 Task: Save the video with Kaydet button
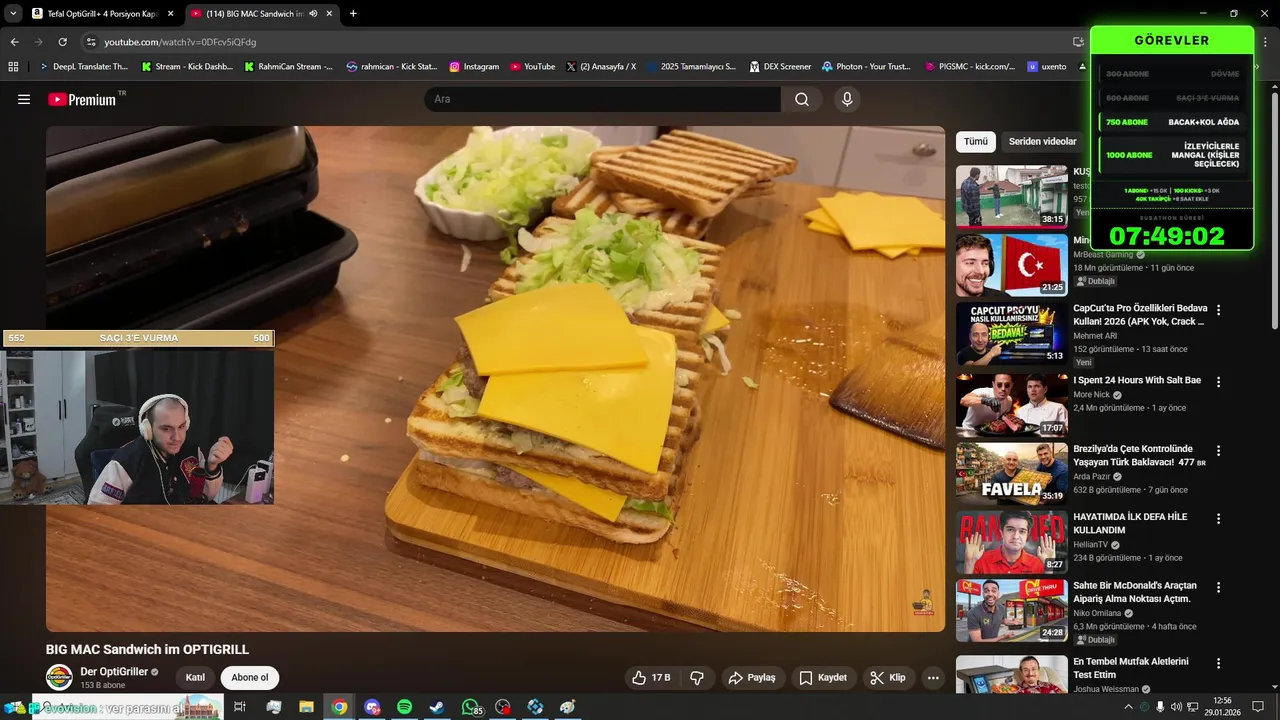pyautogui.click(x=823, y=678)
